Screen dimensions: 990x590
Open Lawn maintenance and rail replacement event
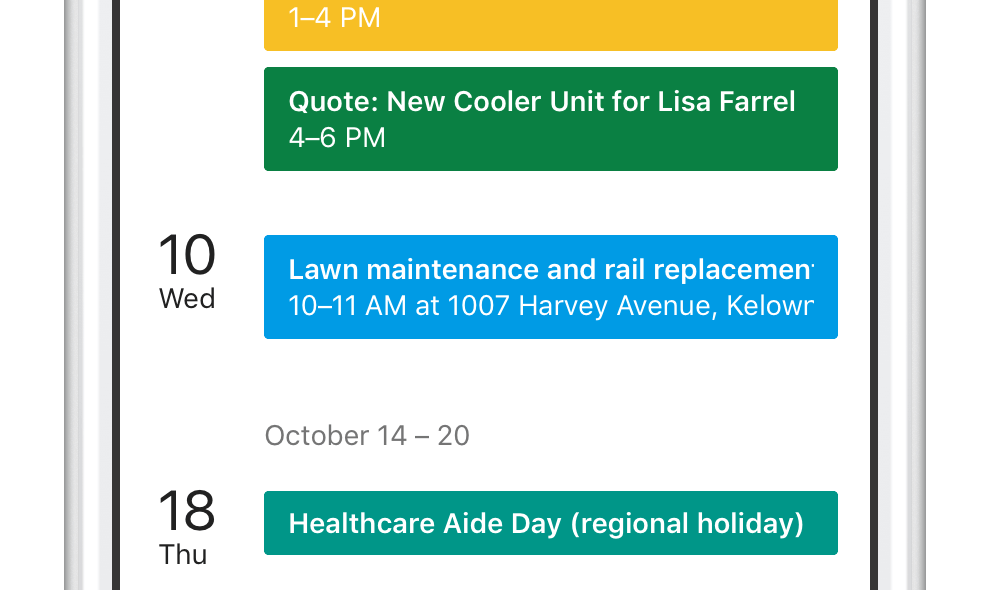coord(551,287)
